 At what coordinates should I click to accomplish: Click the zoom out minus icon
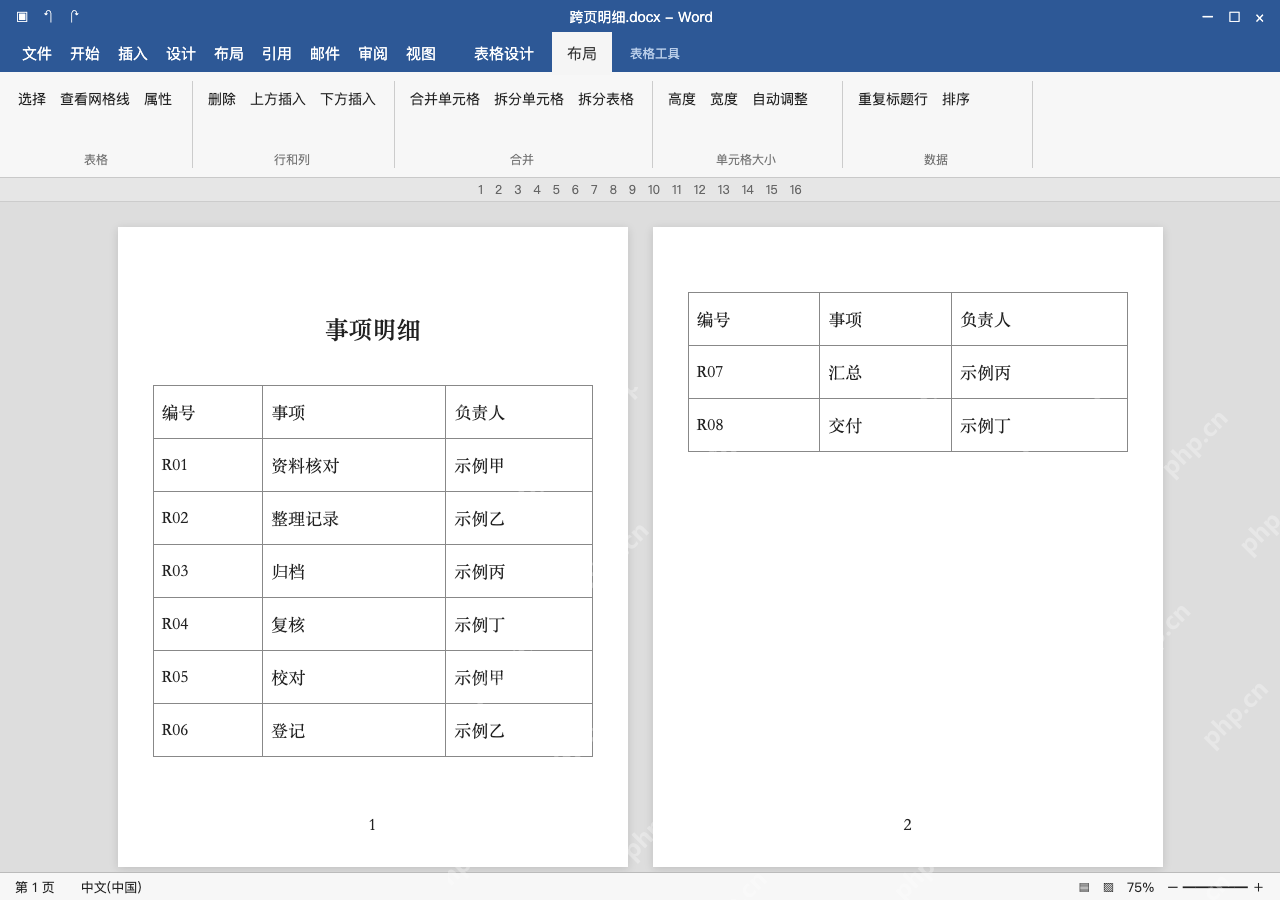(1172, 887)
